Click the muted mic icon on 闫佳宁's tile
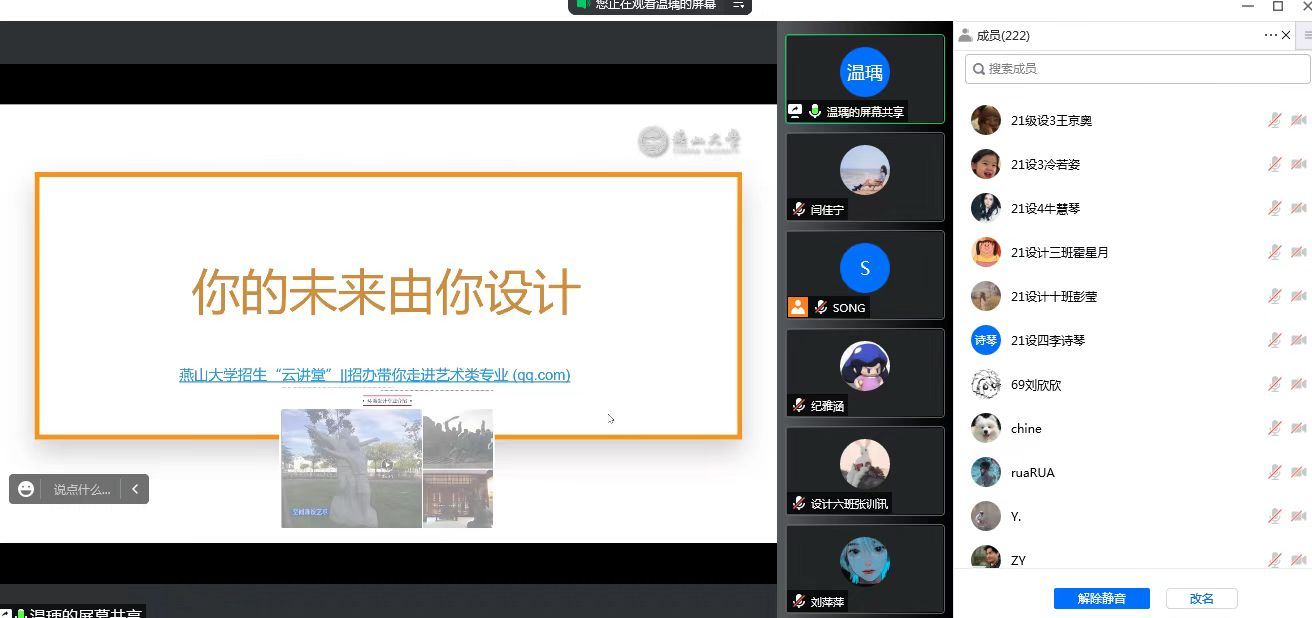The image size is (1312, 618). [x=799, y=210]
